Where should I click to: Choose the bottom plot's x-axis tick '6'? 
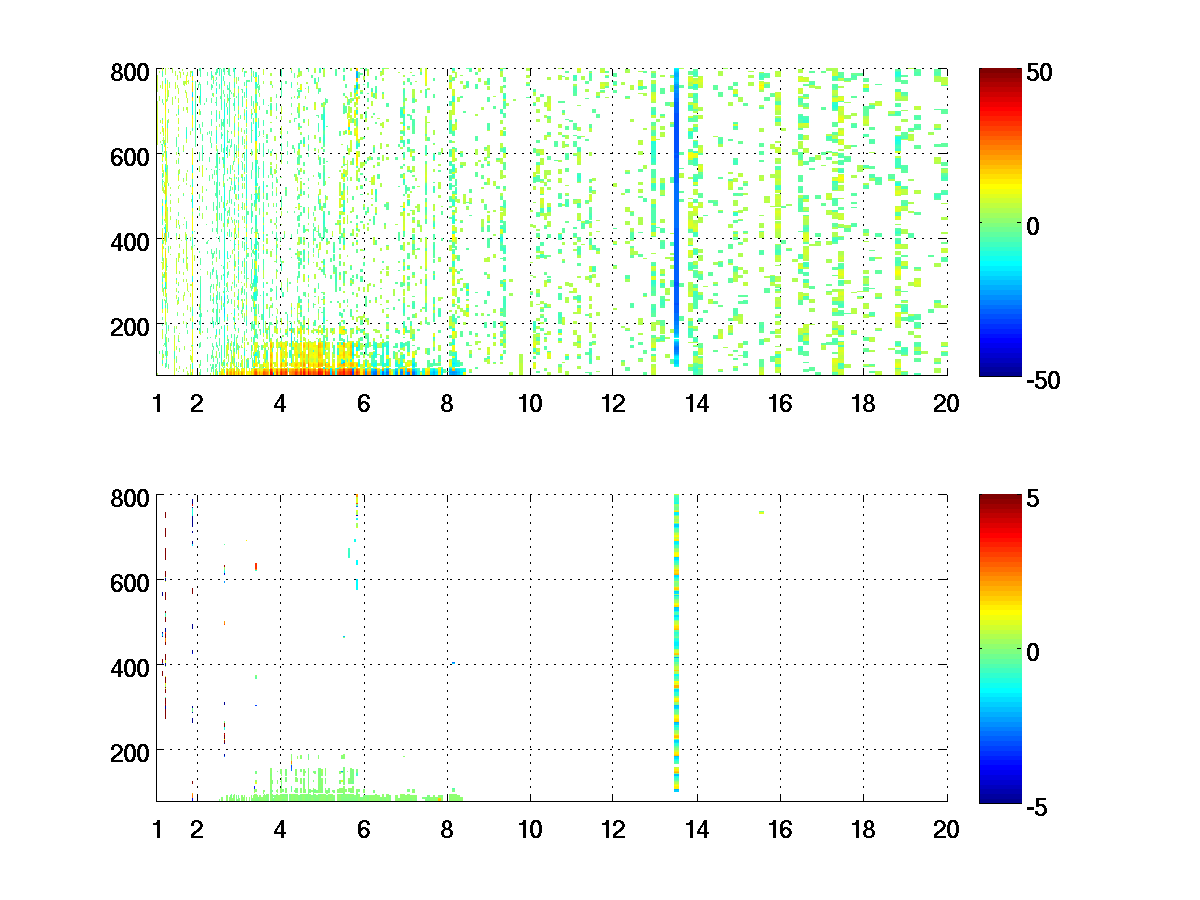point(363,830)
